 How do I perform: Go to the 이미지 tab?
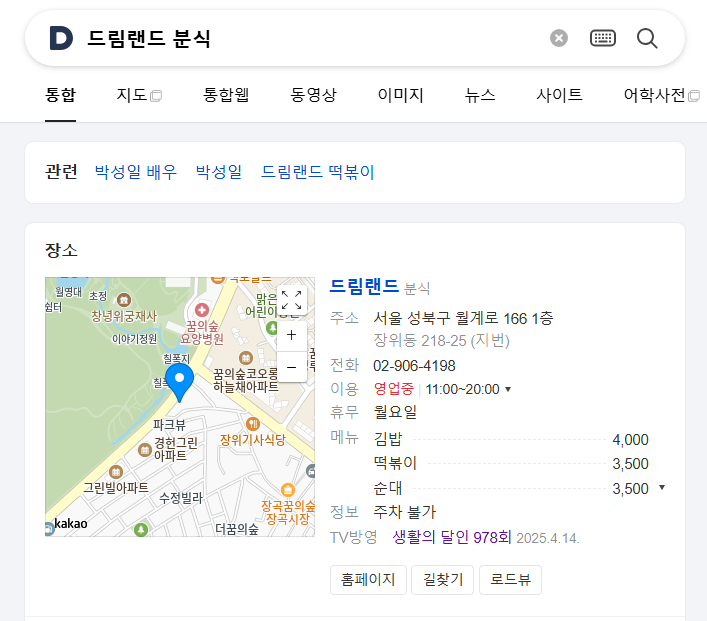(400, 95)
